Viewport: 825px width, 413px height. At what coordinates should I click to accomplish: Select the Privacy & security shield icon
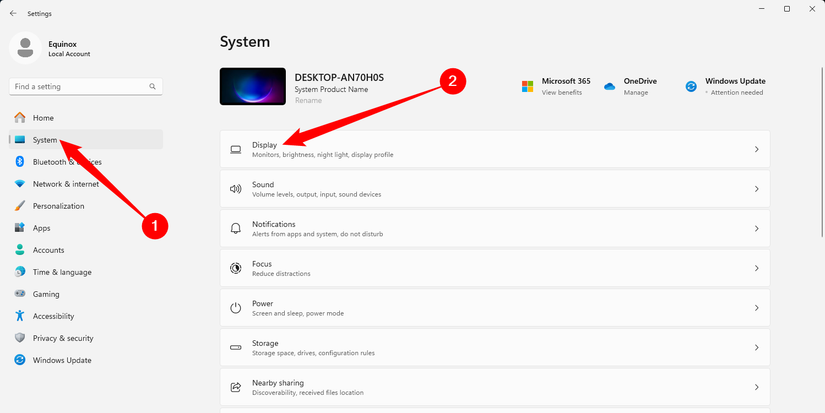20,338
